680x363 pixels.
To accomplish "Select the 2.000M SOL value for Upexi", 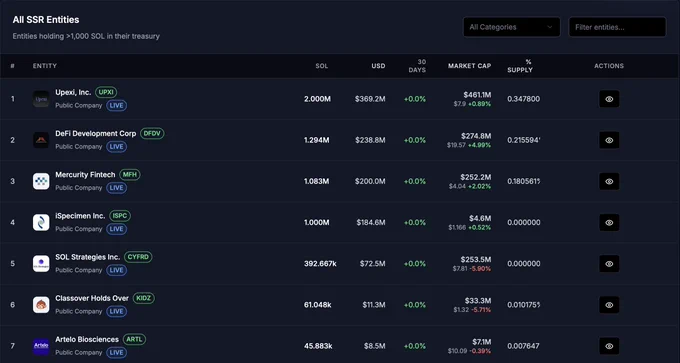I will tap(317, 99).
